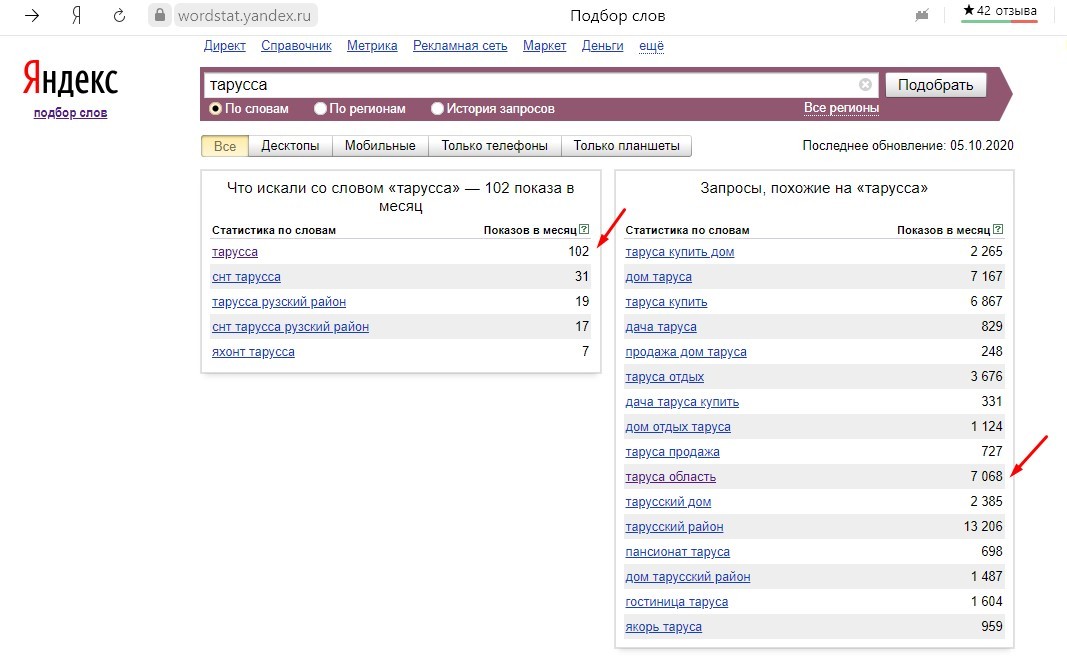This screenshot has height=672, width=1067.
Task: Click the padlock site security icon
Action: [160, 16]
